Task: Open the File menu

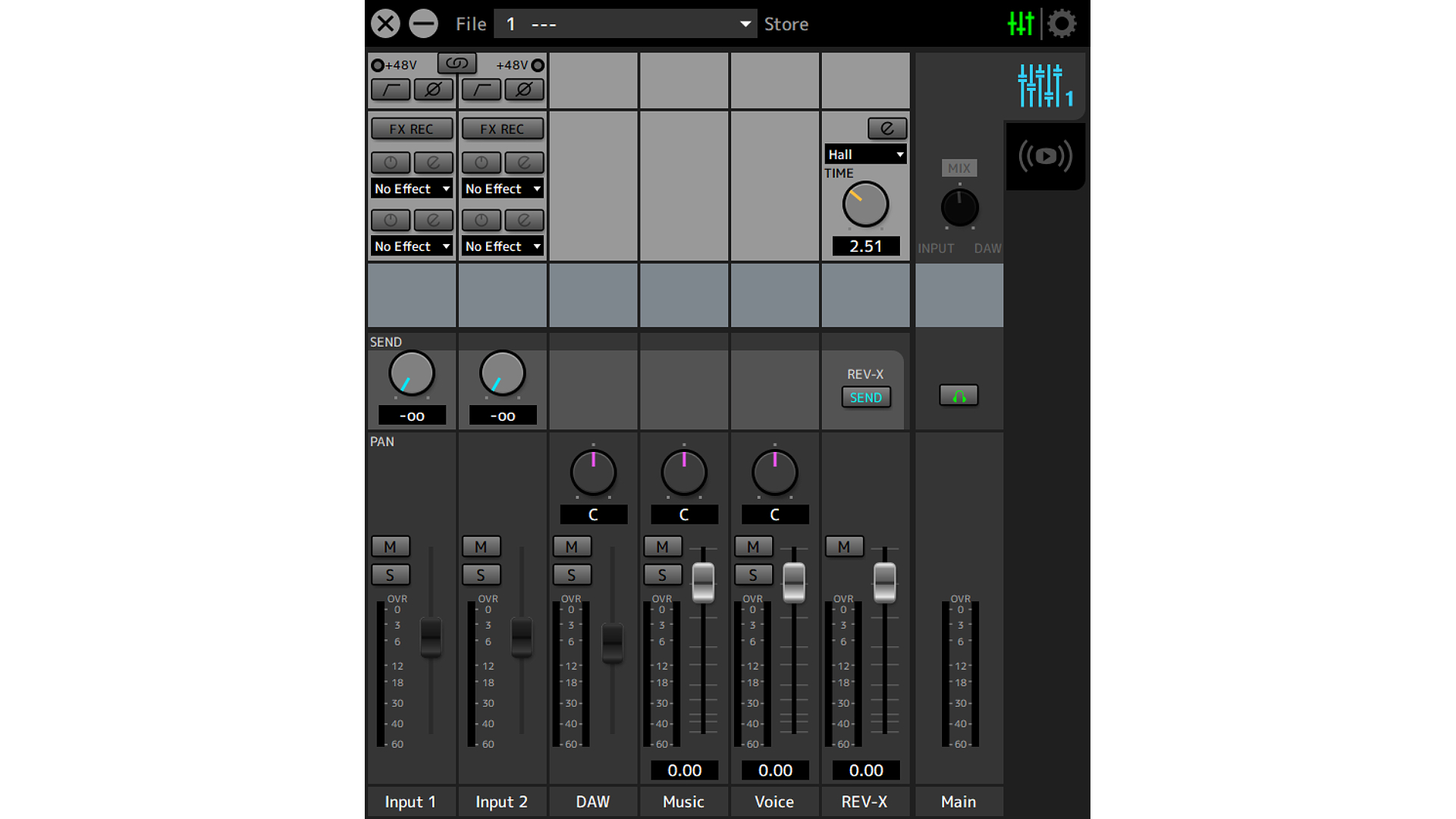Action: [470, 24]
